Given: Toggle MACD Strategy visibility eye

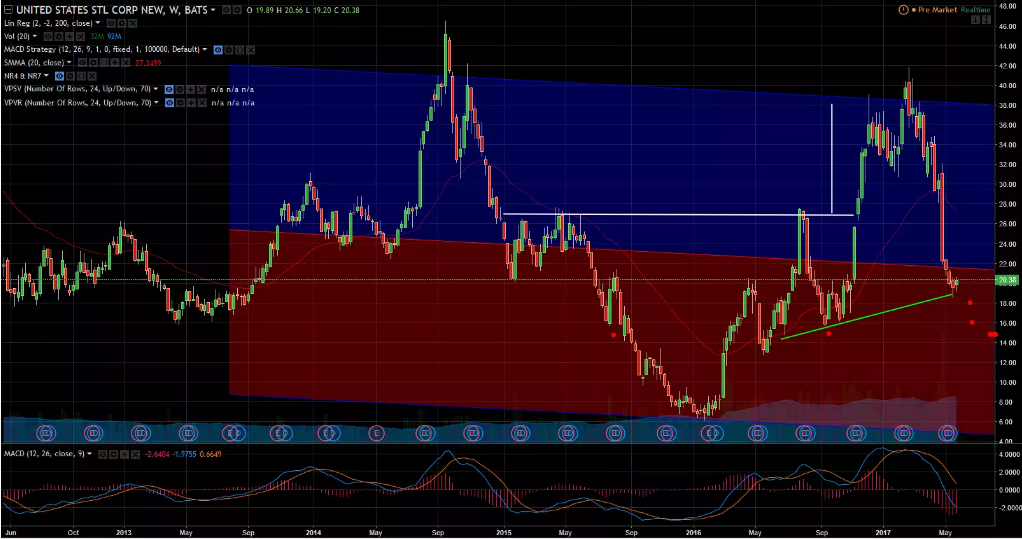Looking at the screenshot, I should (x=218, y=50).
